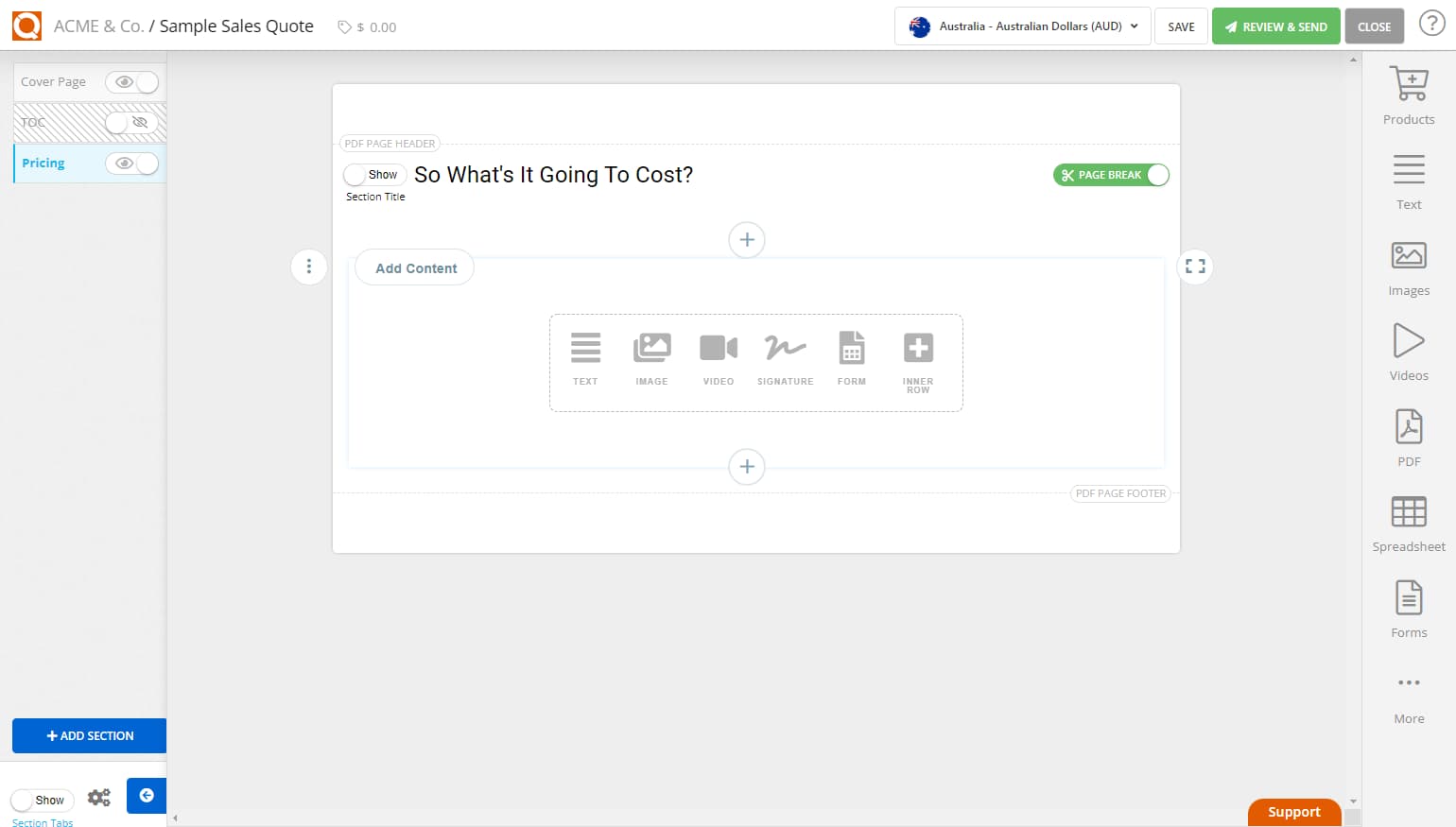This screenshot has height=827, width=1456.
Task: Add an Inner Row content block
Action: tap(917, 357)
